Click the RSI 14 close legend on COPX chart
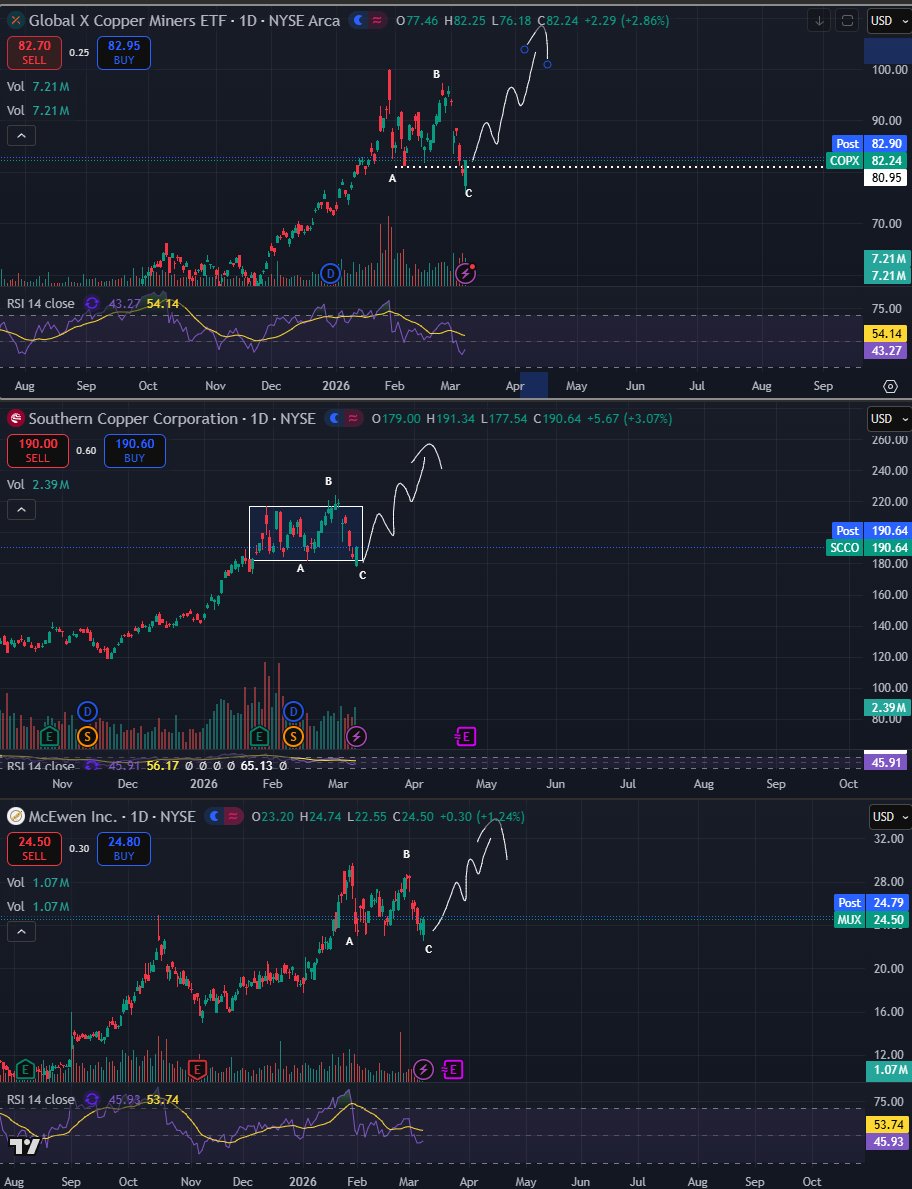912x1189 pixels. [x=41, y=303]
